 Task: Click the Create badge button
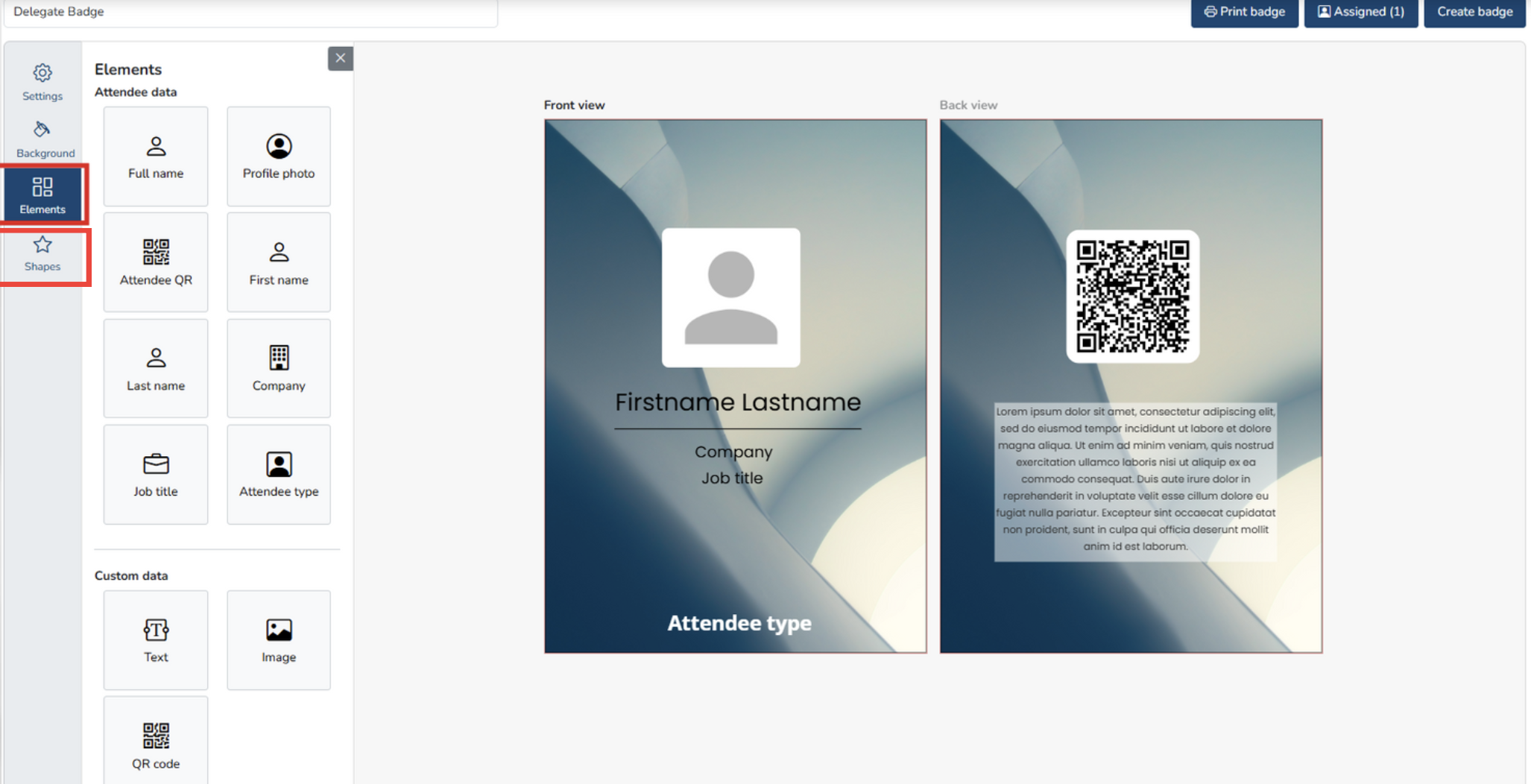[1474, 12]
